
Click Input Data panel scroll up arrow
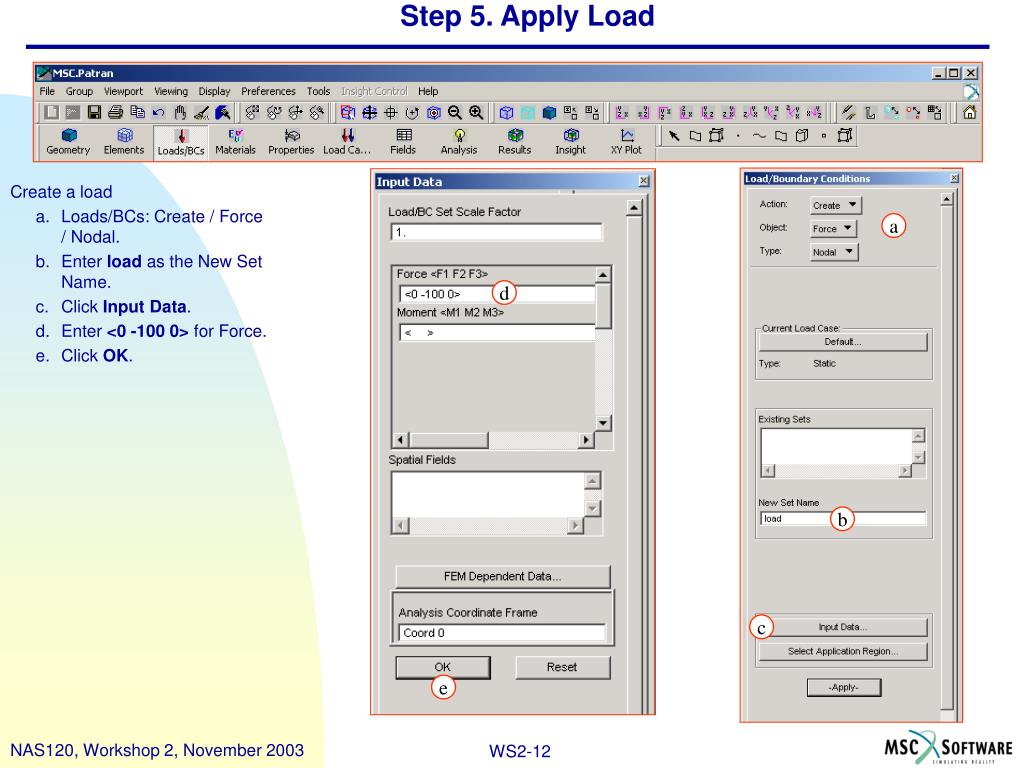coord(633,208)
